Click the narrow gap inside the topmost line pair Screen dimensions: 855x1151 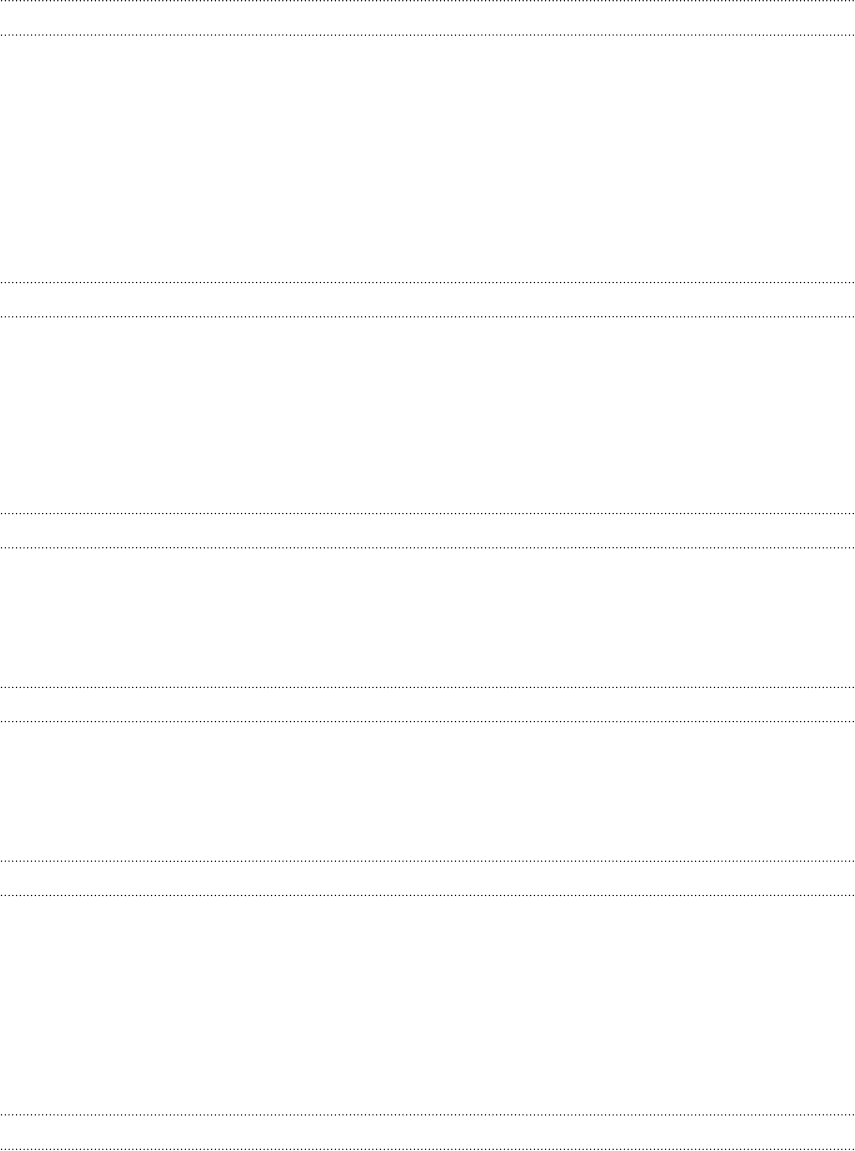click(x=427, y=18)
